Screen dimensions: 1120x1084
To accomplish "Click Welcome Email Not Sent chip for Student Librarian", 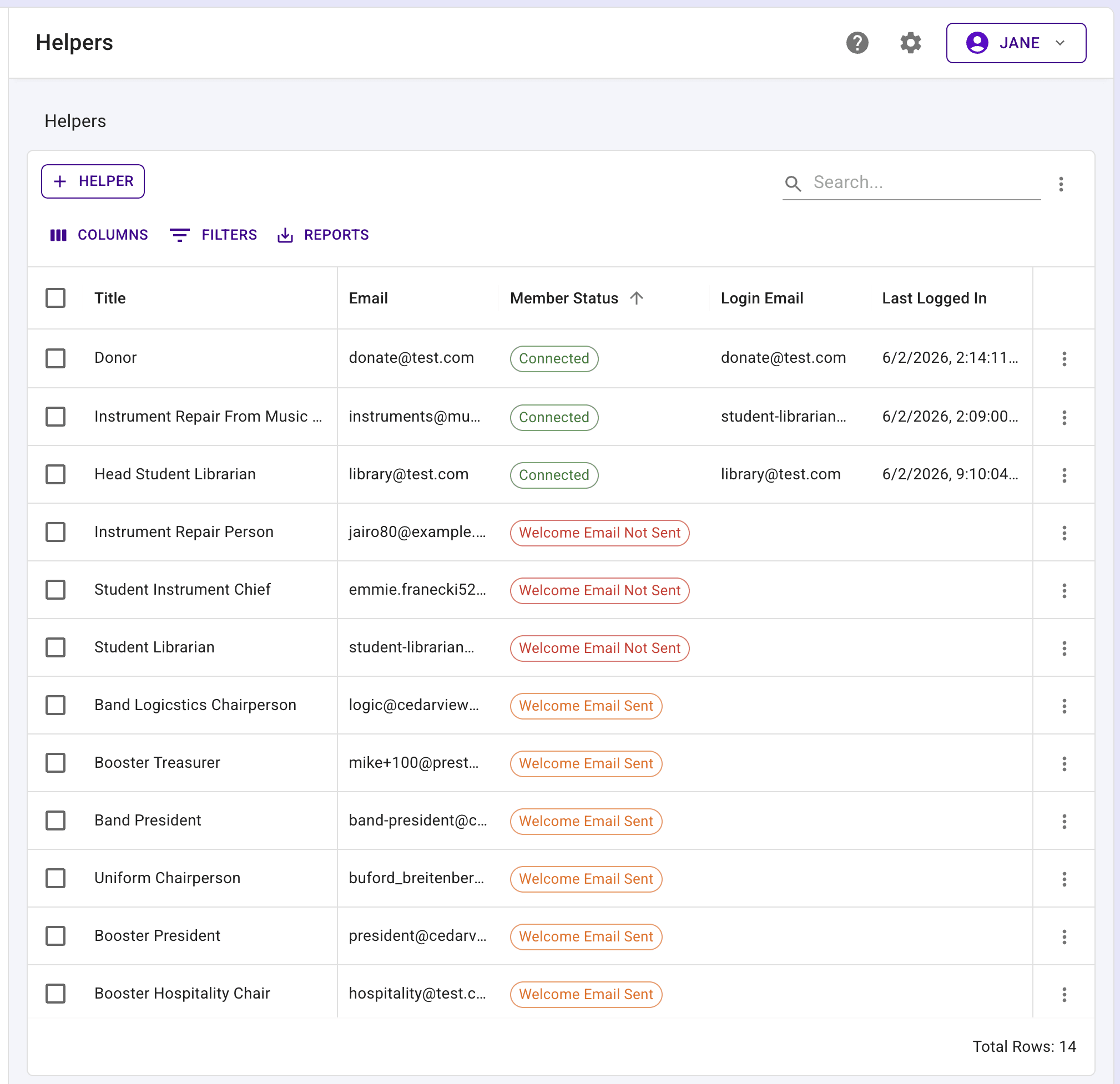I will (x=599, y=648).
